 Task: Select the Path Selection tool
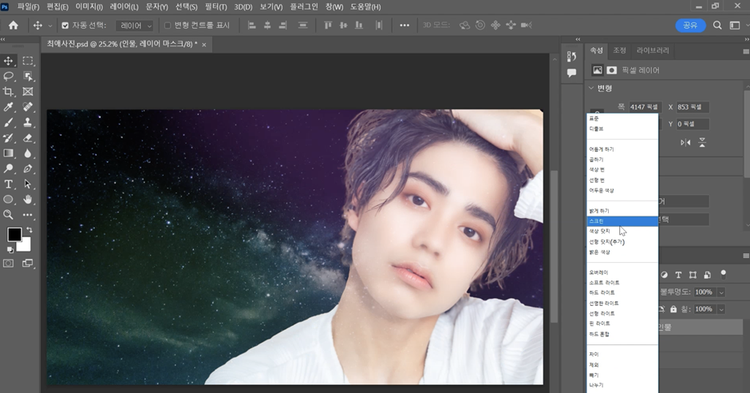28,184
